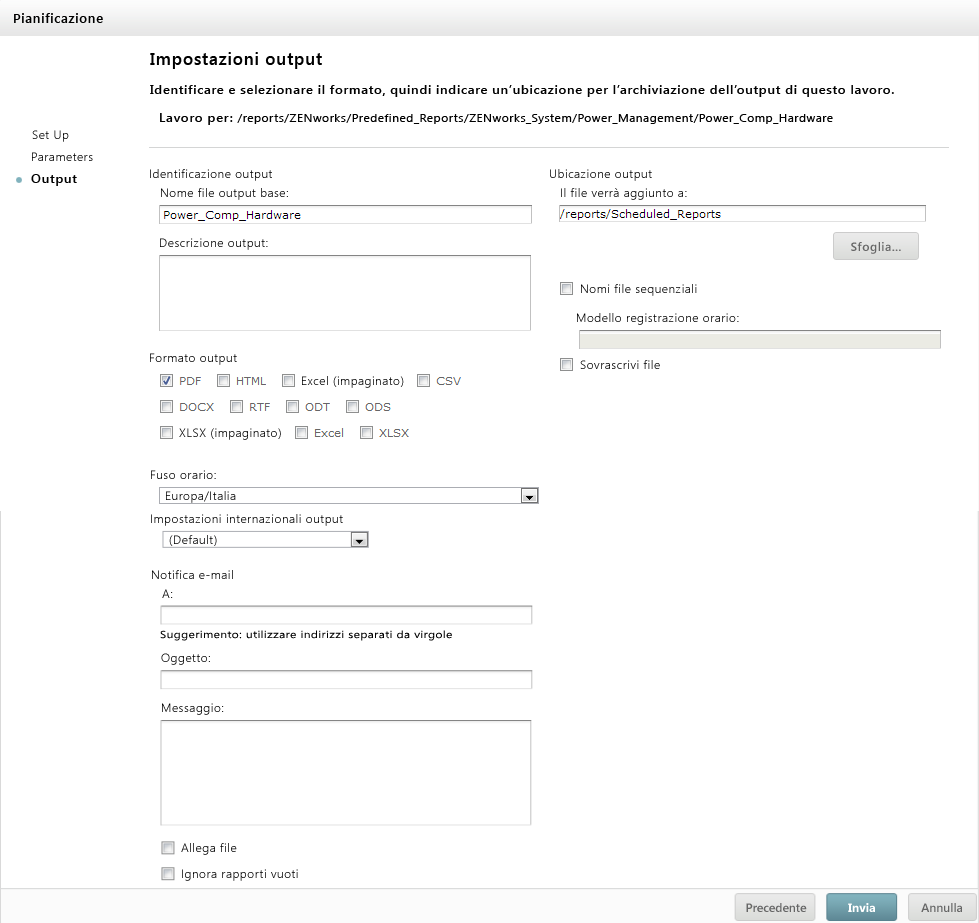Enable the Allega file checkbox
The width and height of the screenshot is (979, 923).
[168, 848]
